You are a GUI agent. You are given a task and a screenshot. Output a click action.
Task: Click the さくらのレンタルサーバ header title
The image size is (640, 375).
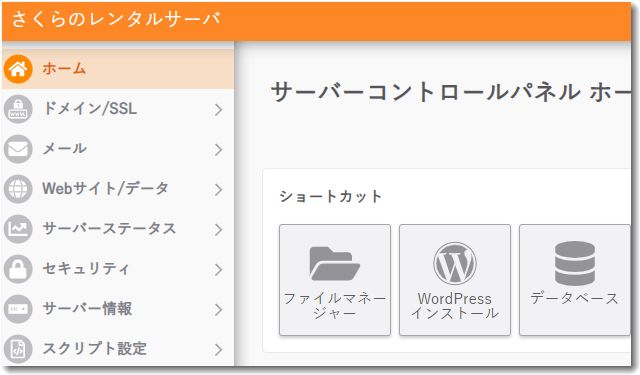tap(116, 19)
